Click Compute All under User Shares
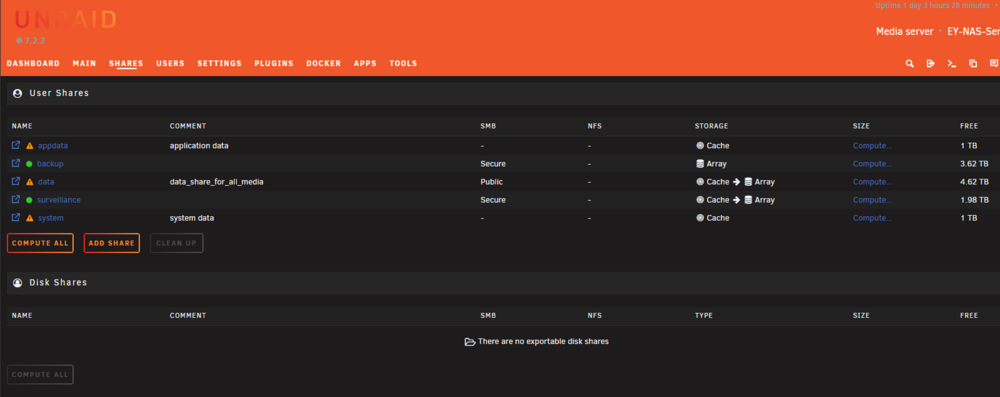1000x397 pixels. point(40,243)
